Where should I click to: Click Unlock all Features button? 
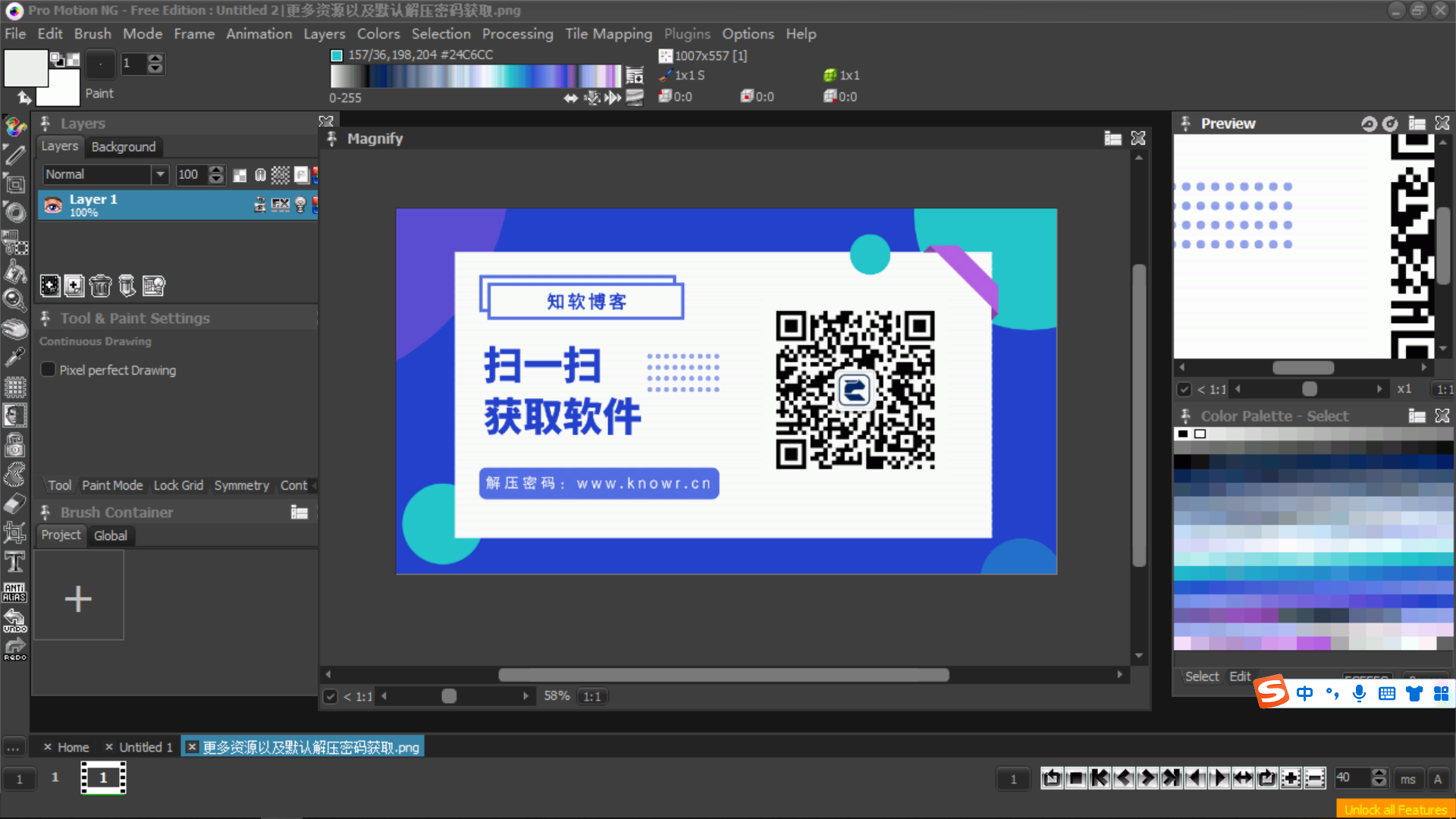[x=1395, y=809]
